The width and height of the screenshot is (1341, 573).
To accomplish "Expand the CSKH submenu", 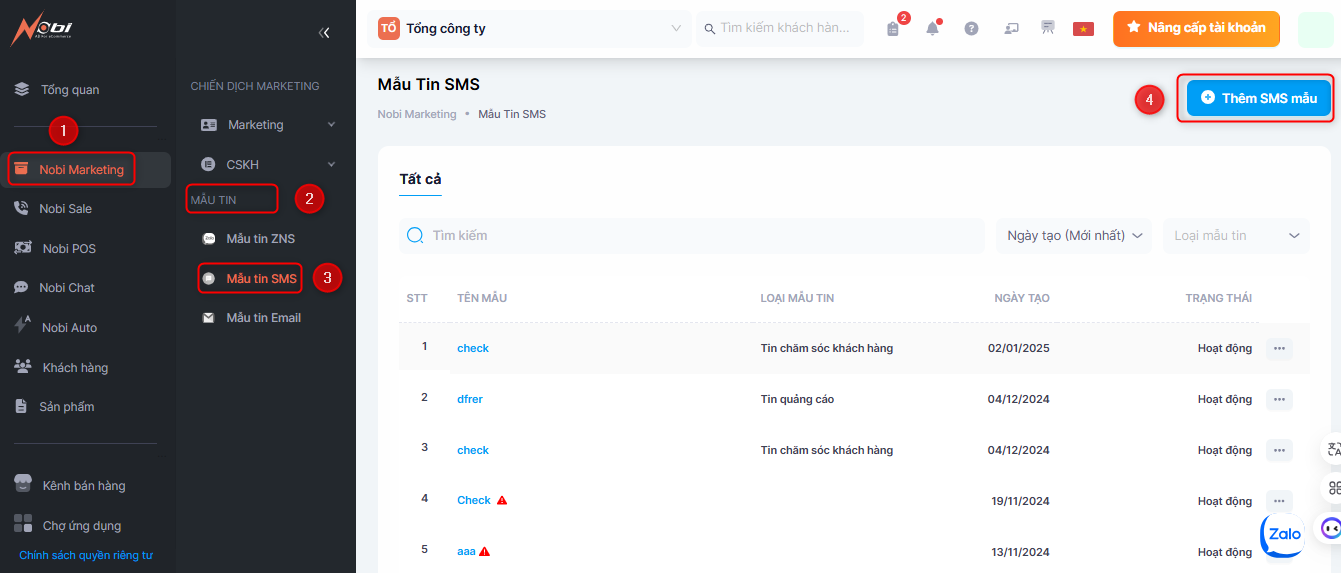I will click(331, 164).
